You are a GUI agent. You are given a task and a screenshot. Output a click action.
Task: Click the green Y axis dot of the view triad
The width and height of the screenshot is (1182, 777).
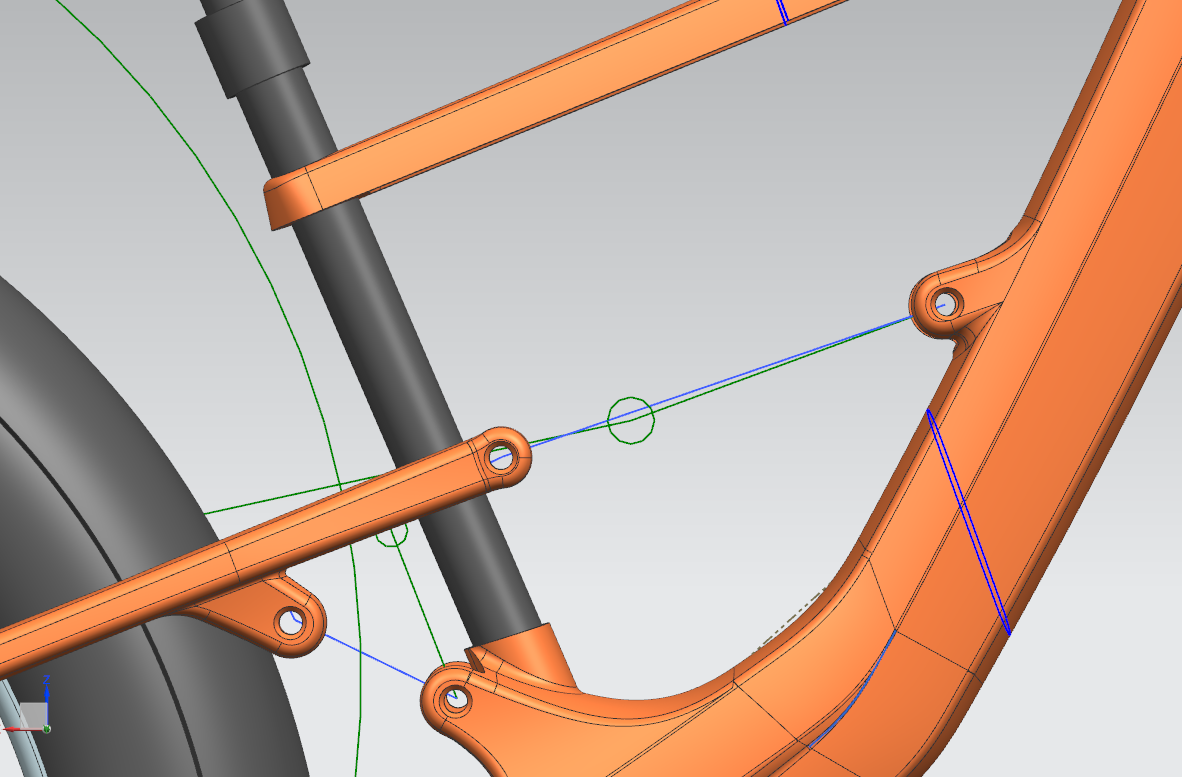coord(46,729)
